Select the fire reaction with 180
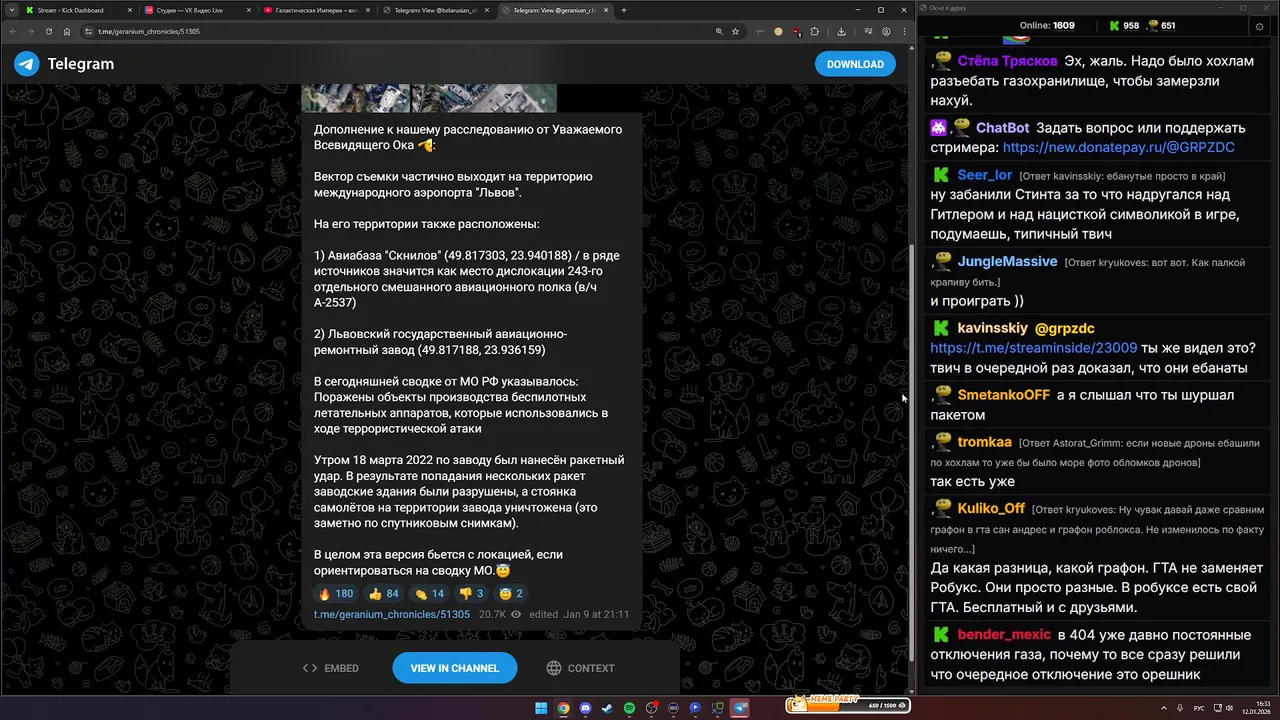This screenshot has width=1280, height=720. point(335,593)
